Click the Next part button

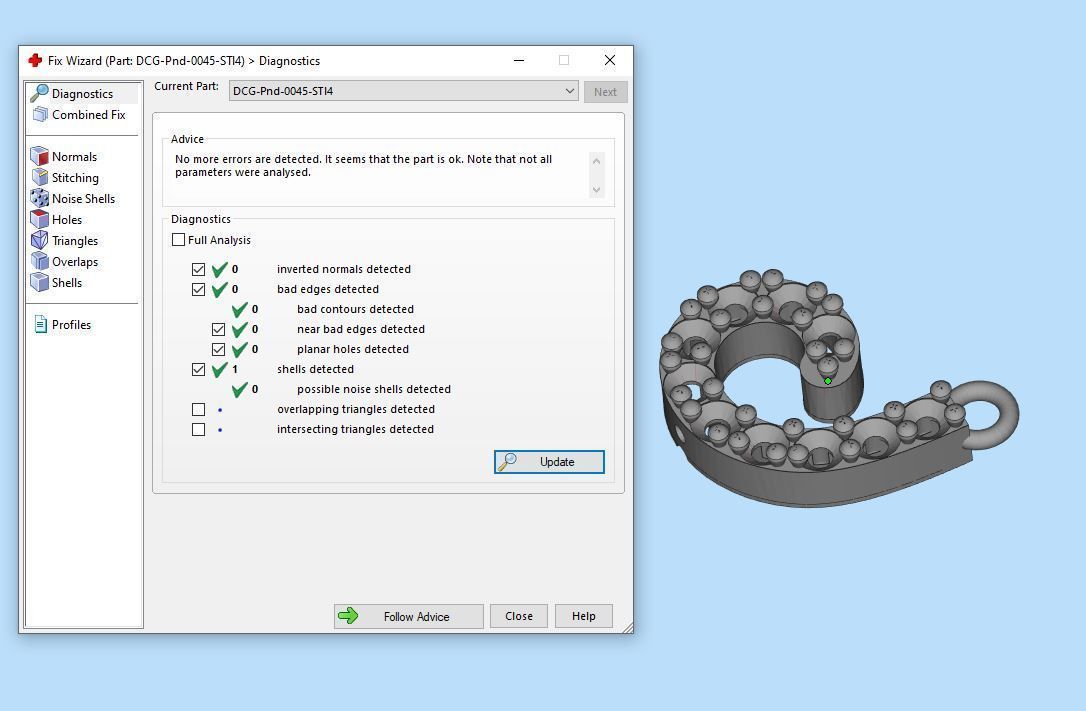(605, 91)
